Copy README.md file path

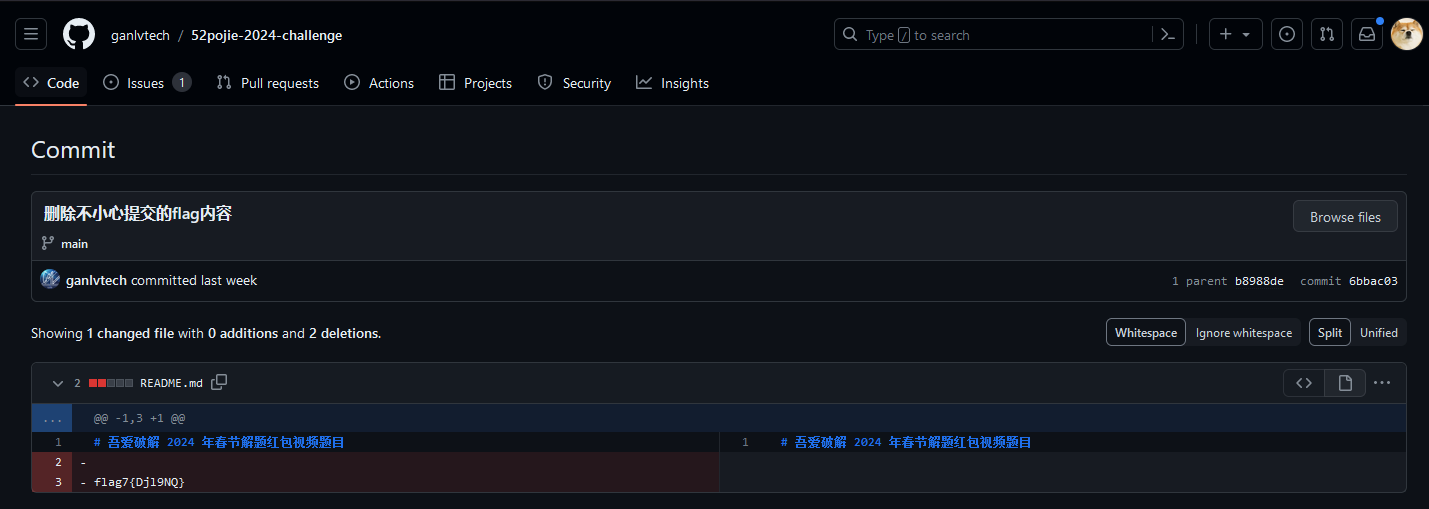219,382
